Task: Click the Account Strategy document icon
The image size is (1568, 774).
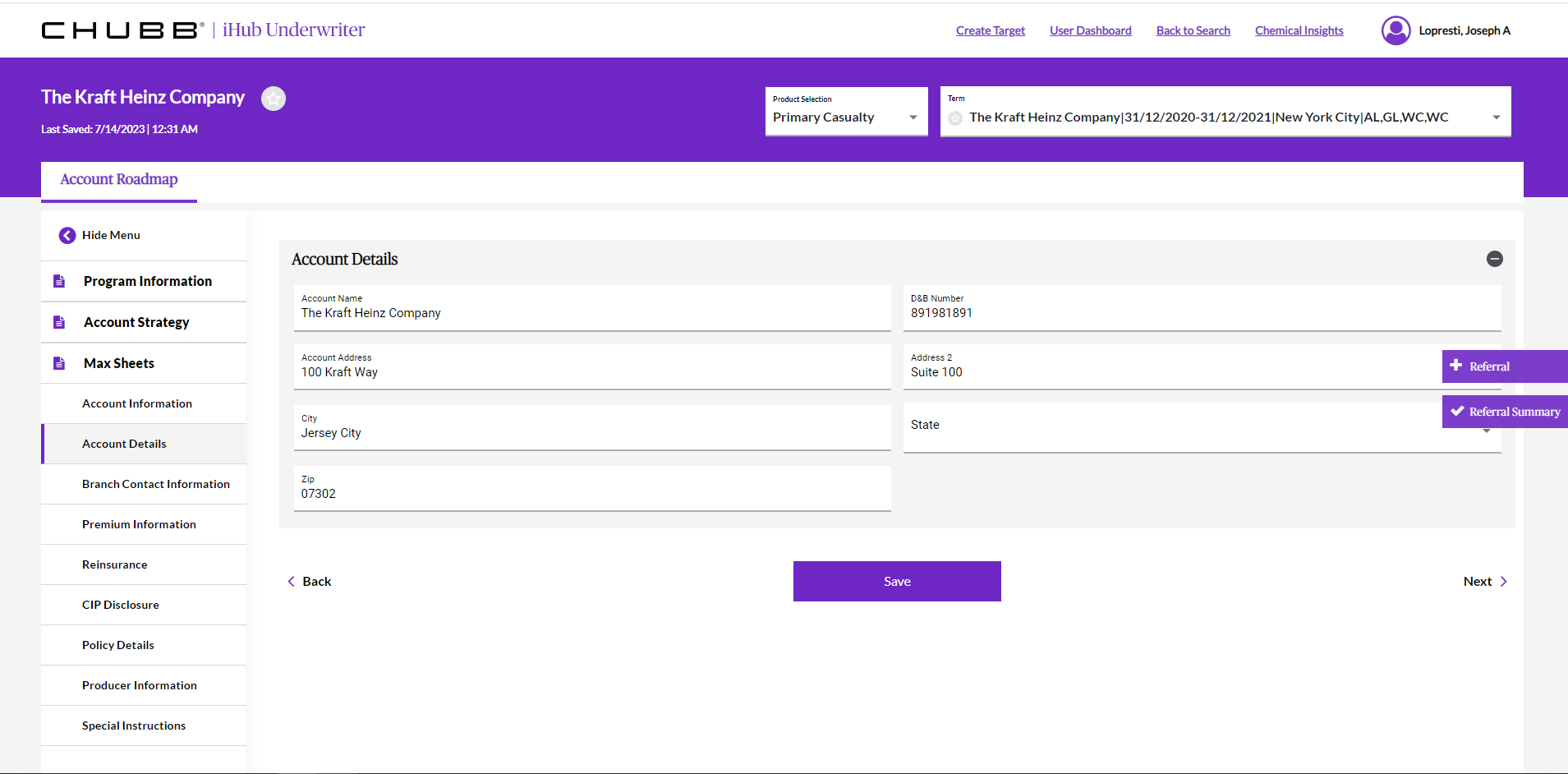Action: (x=59, y=322)
